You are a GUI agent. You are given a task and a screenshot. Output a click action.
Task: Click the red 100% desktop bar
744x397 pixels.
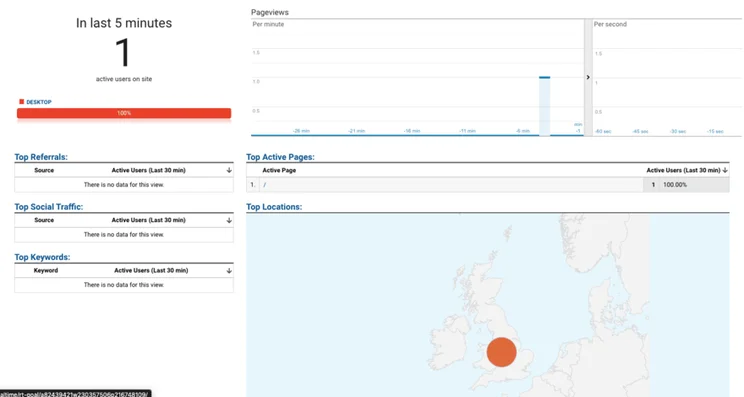tap(124, 113)
